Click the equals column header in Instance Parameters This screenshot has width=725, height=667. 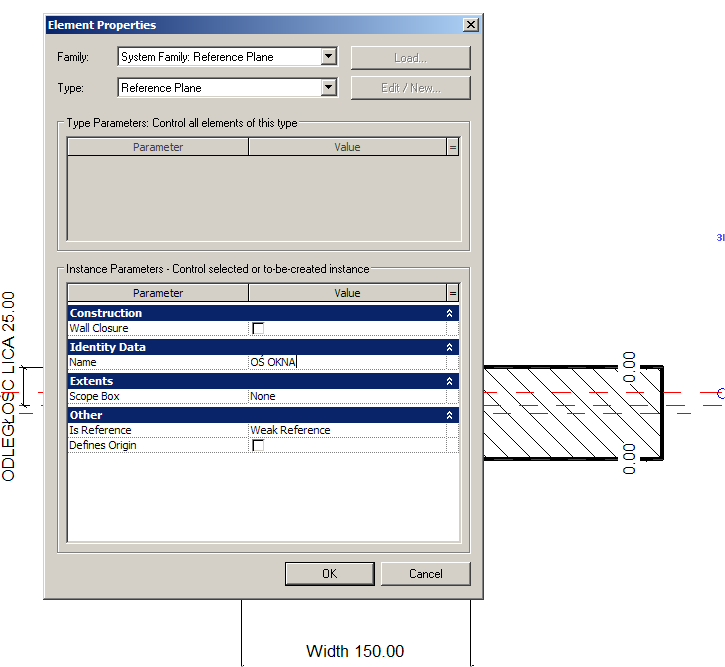[x=453, y=293]
